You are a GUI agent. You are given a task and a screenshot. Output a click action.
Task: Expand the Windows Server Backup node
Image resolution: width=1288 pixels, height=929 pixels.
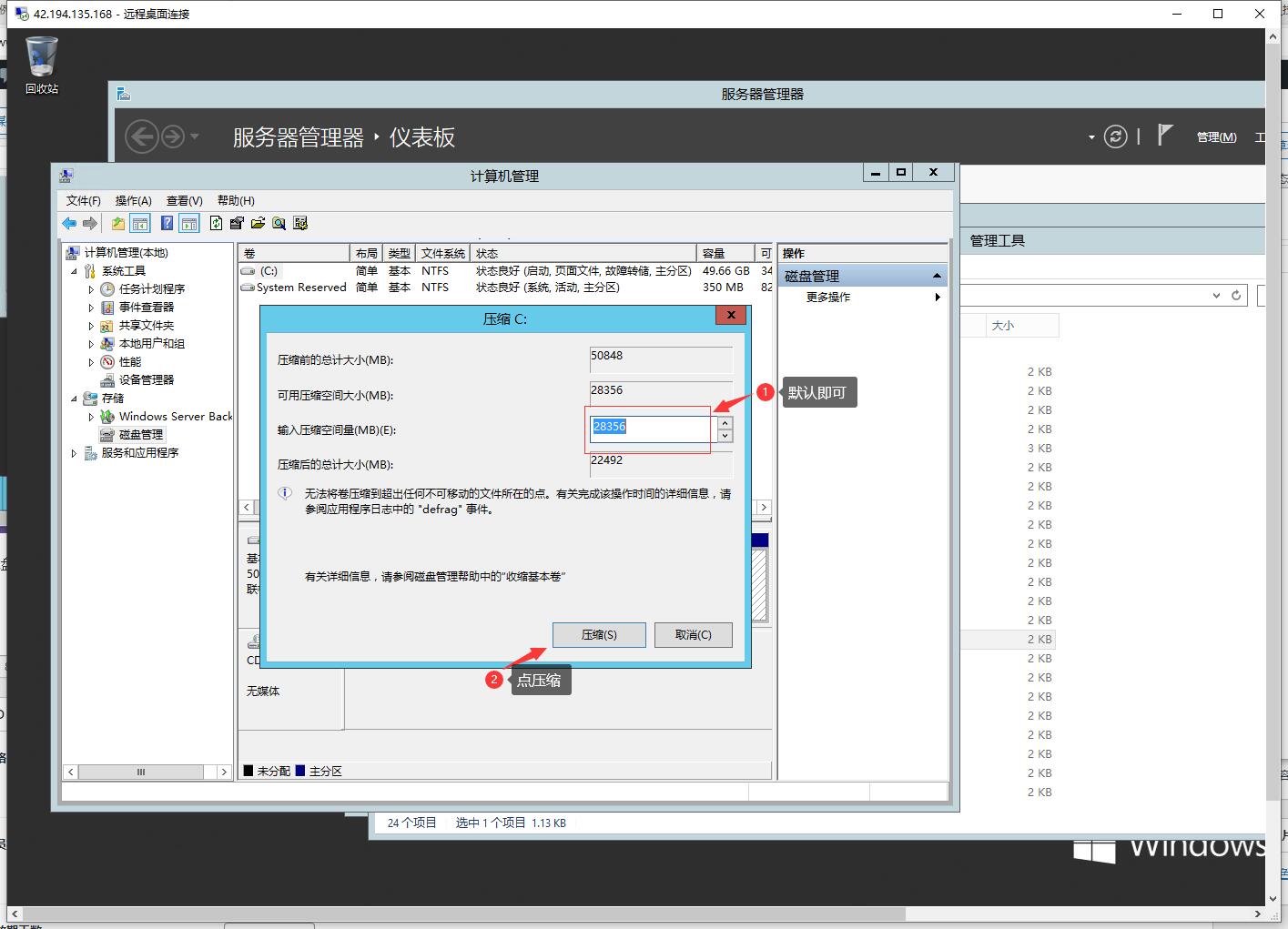pyautogui.click(x=91, y=416)
